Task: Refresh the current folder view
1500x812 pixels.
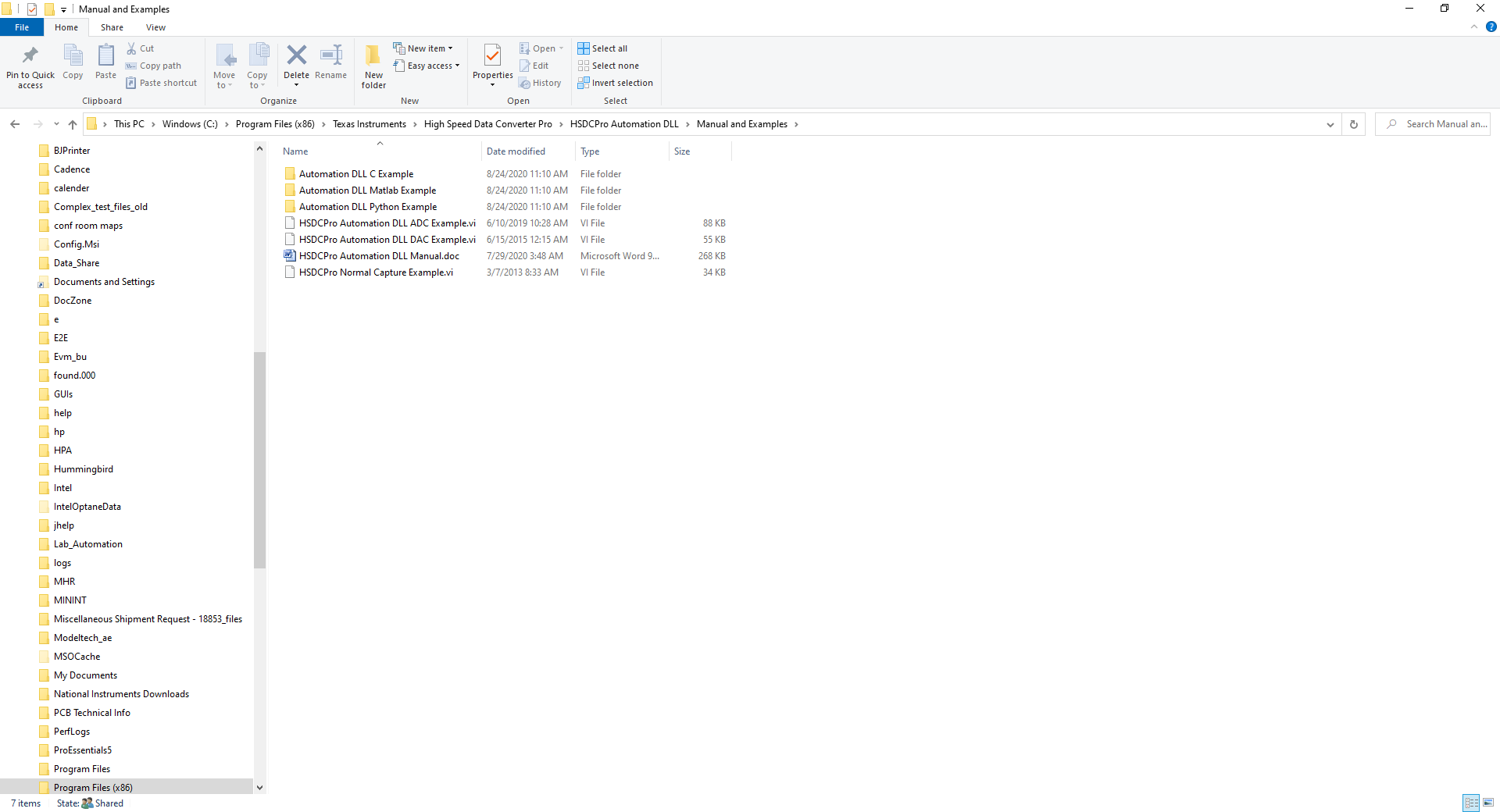Action: pos(1354,124)
